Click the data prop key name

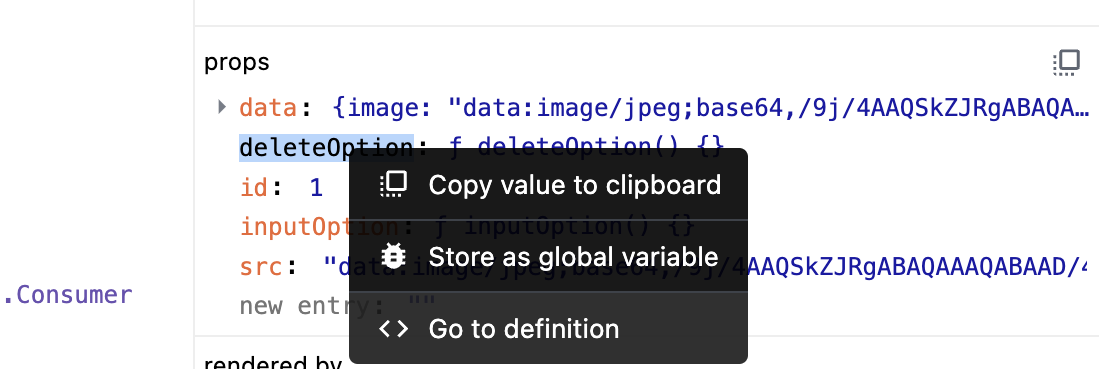[x=269, y=107]
